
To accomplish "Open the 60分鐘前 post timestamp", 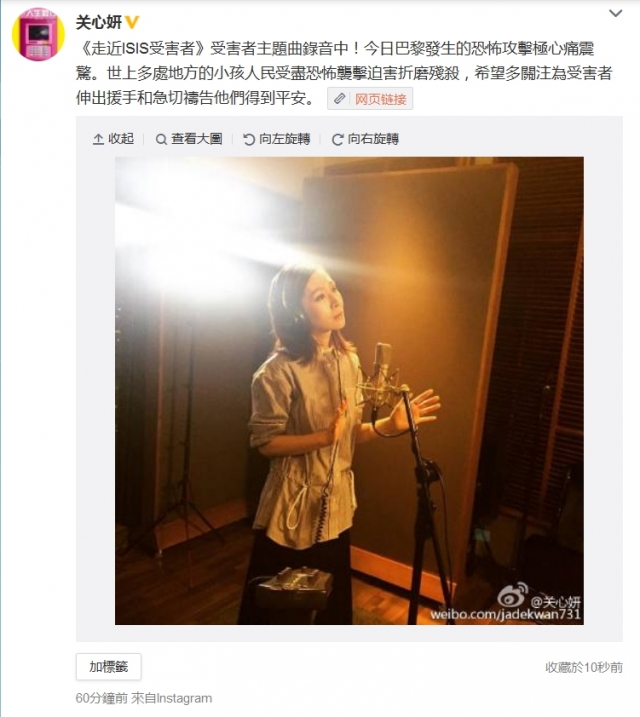I will click(101, 698).
